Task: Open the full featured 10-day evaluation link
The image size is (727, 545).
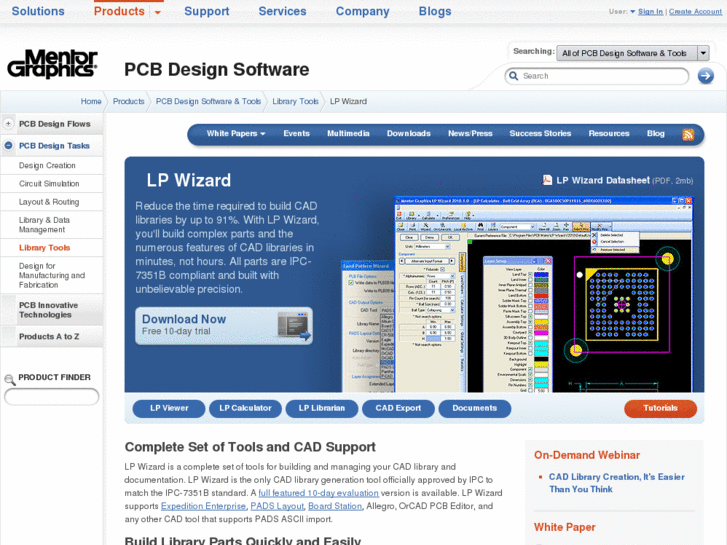Action: coord(319,493)
